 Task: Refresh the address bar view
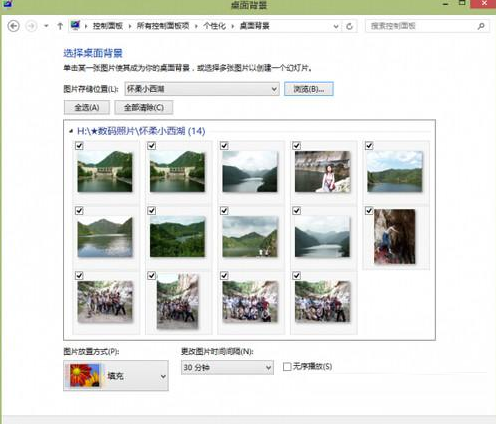pyautogui.click(x=349, y=26)
